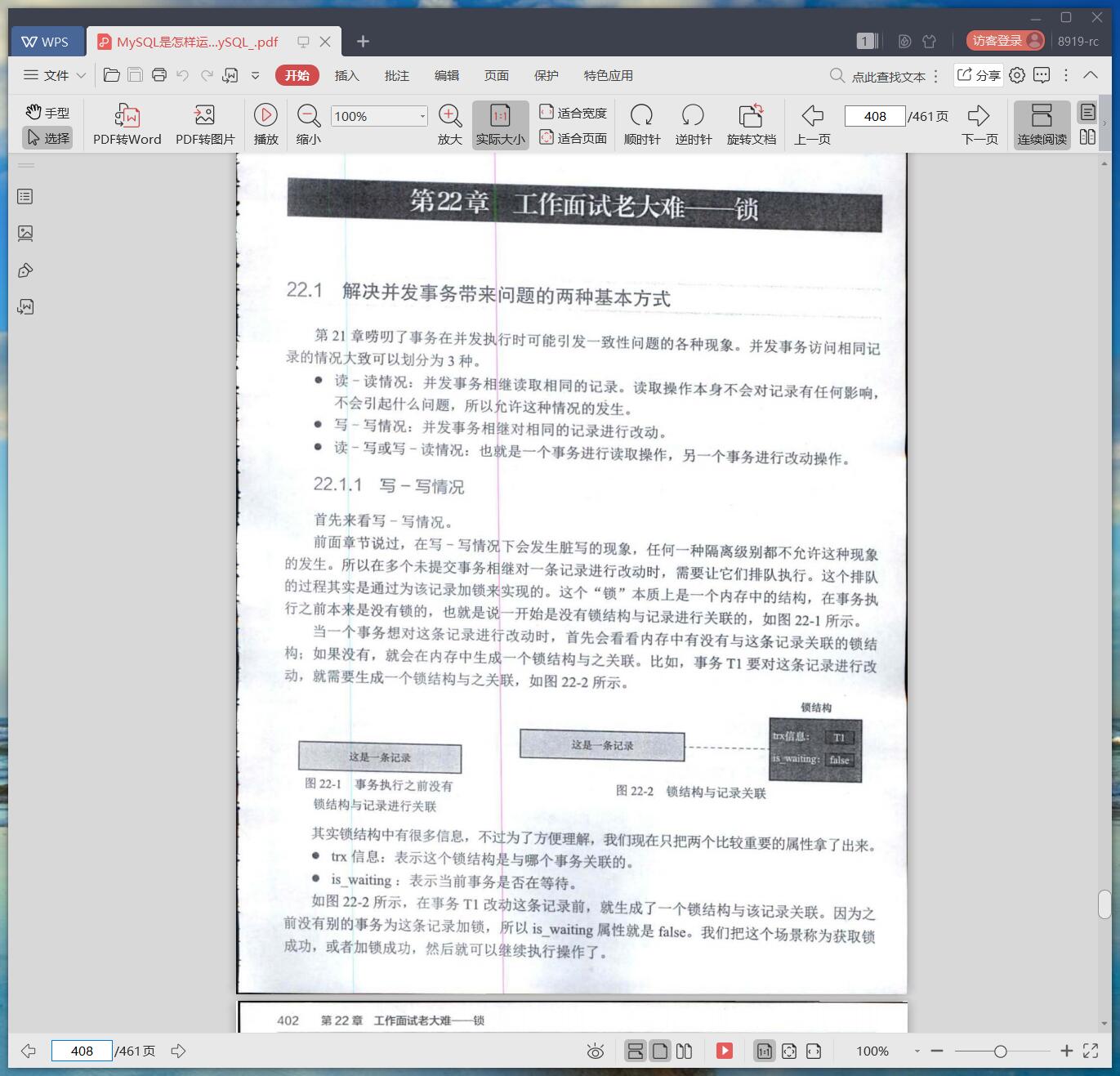
Task: Open the feedback chat bubble icon
Action: tap(1042, 75)
